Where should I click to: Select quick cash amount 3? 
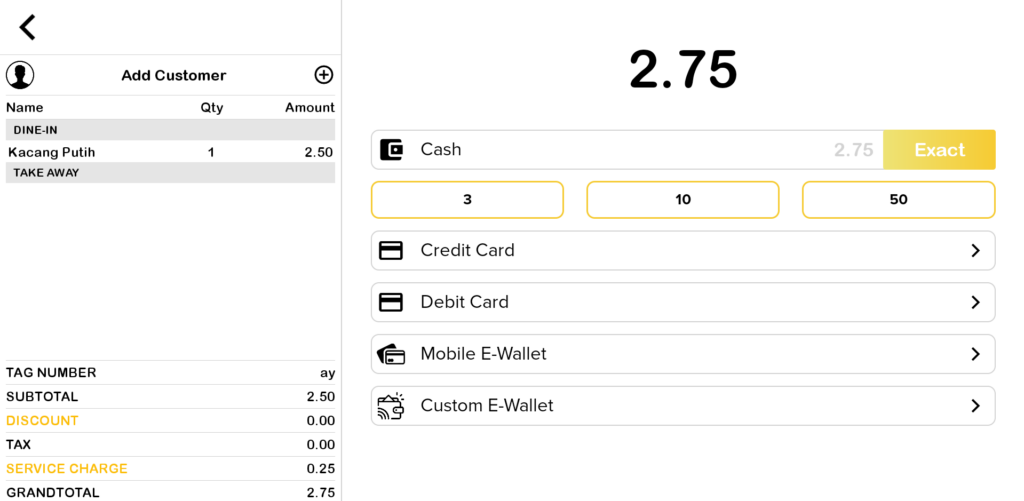467,200
